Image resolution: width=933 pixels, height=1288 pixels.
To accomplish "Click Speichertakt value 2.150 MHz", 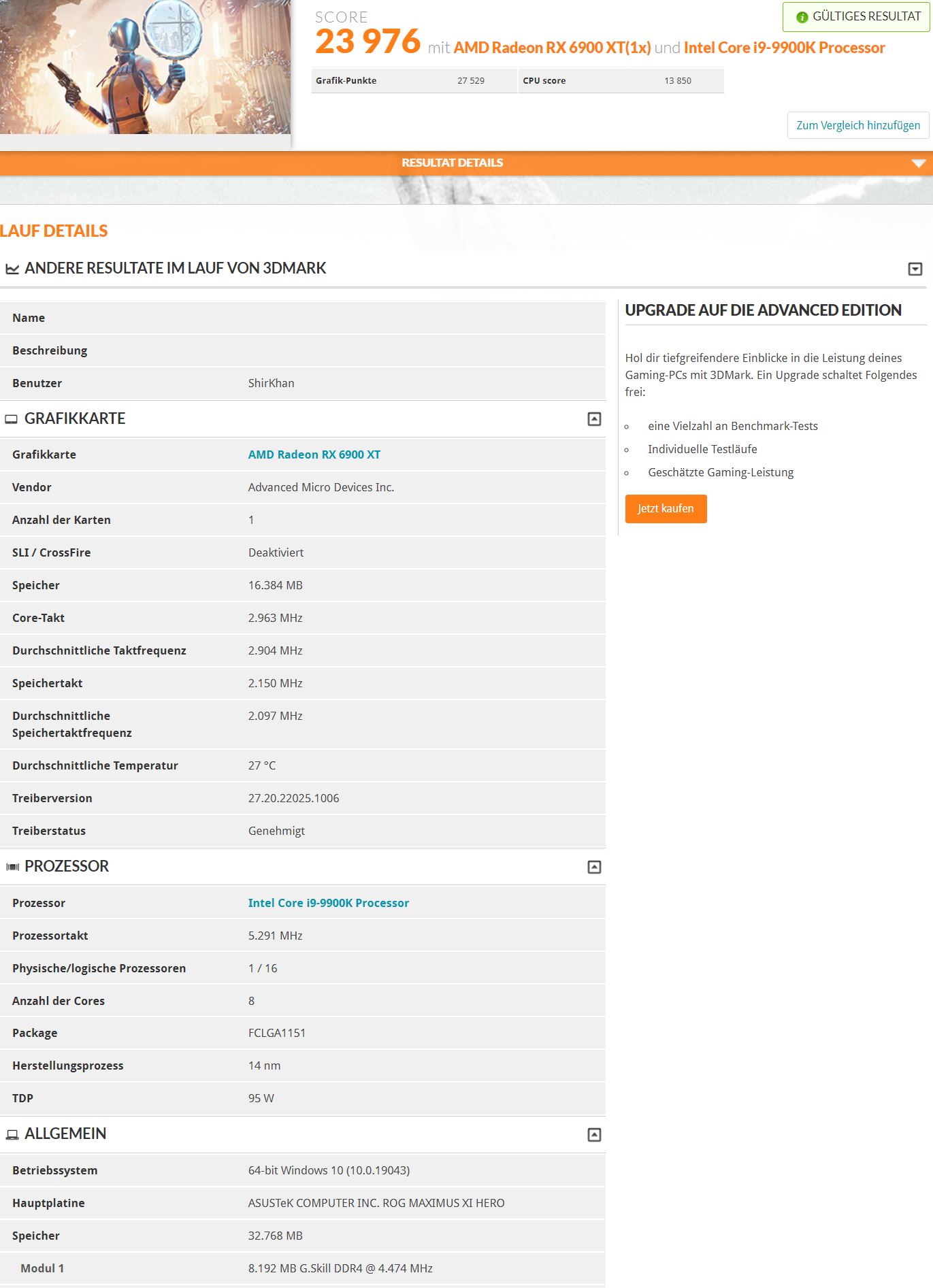I will (276, 683).
